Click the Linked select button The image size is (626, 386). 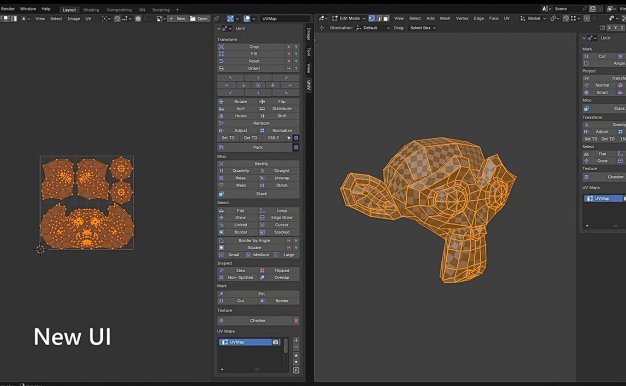click(x=238, y=225)
